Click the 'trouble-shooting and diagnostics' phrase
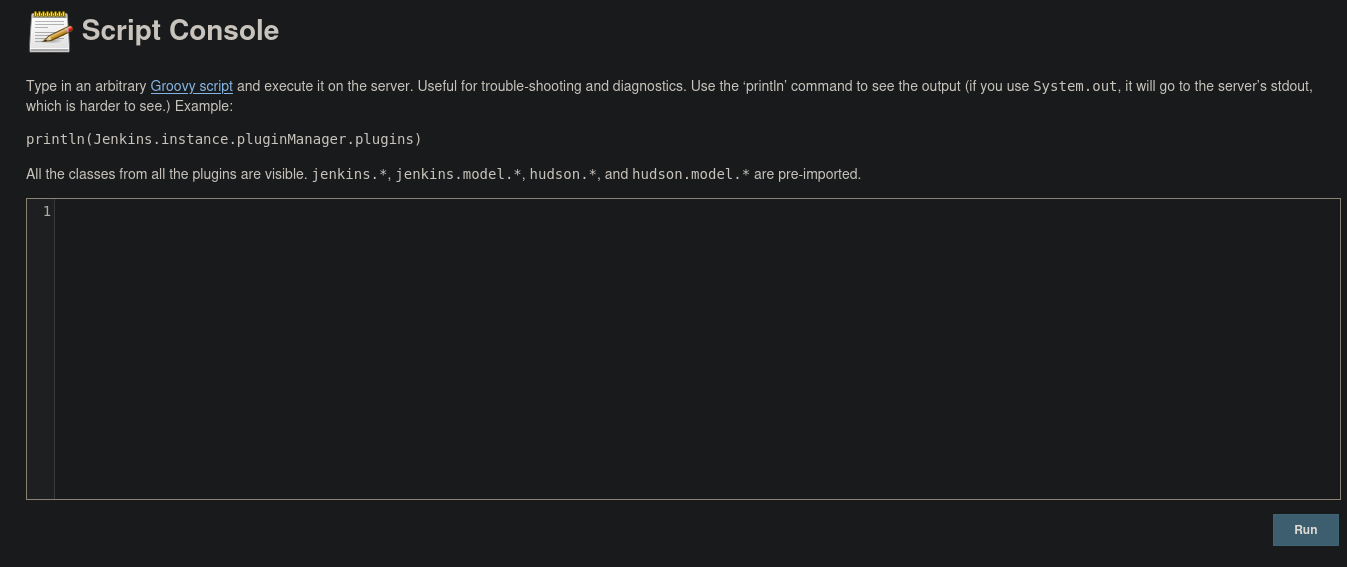 pos(583,86)
